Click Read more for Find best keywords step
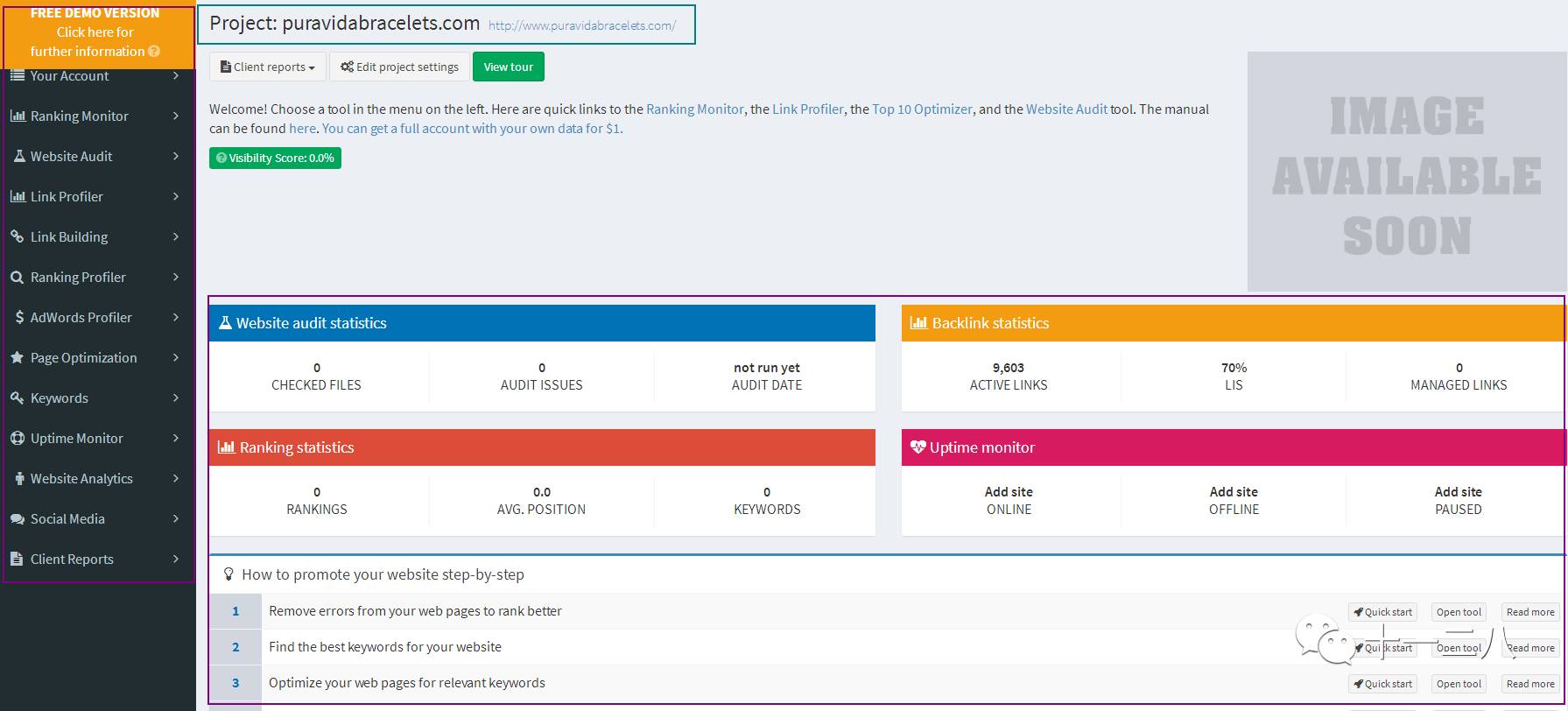The image size is (1568, 711). (x=1530, y=648)
